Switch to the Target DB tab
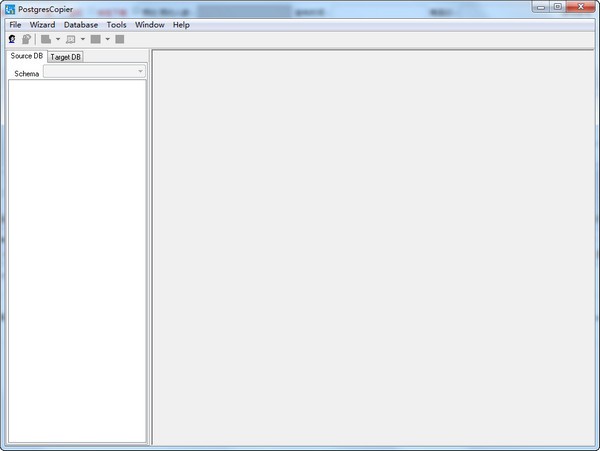Image resolution: width=600 pixels, height=451 pixels. point(66,57)
